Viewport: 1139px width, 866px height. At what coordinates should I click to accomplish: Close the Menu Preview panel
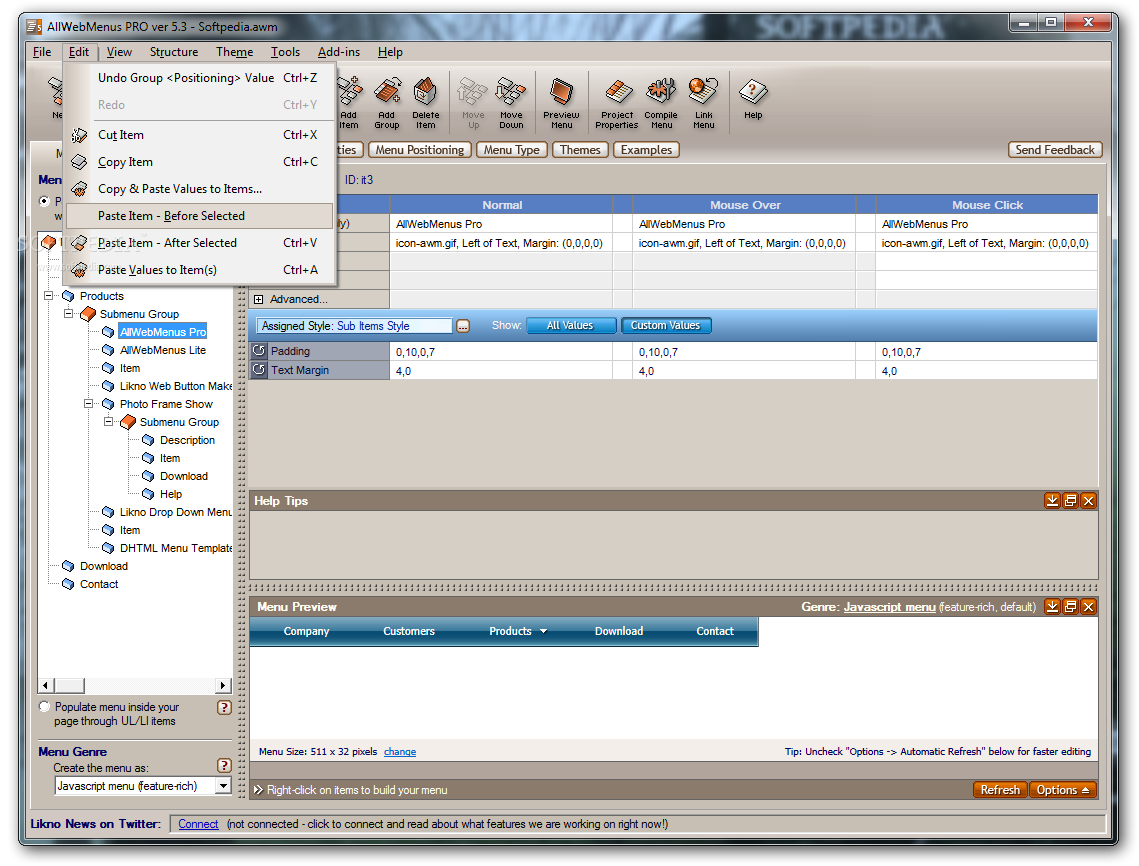pos(1088,607)
